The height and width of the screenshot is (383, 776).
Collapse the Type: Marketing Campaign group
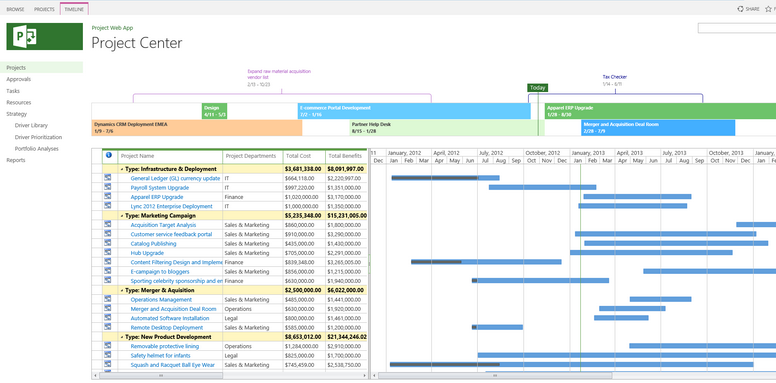point(122,216)
